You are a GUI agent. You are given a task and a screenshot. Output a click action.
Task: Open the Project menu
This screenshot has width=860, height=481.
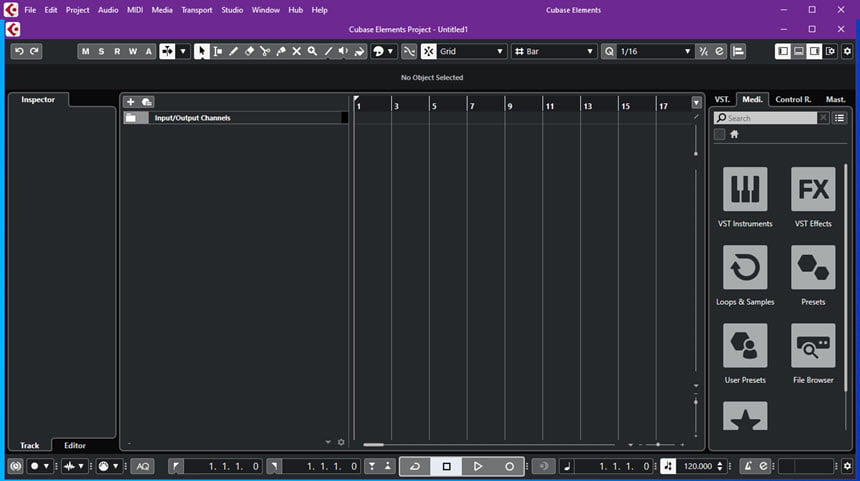click(77, 10)
